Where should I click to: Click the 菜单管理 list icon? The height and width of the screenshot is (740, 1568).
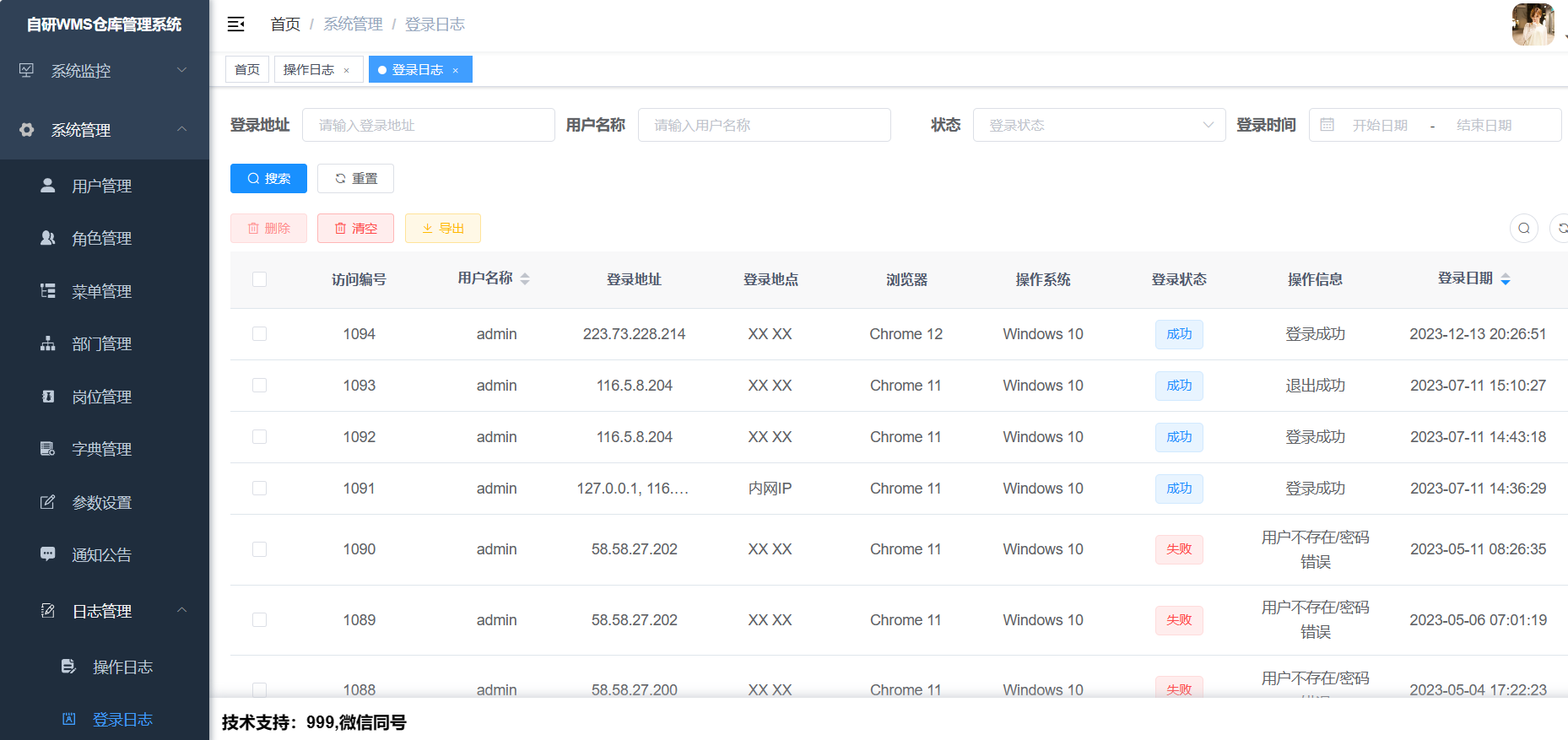tap(48, 290)
